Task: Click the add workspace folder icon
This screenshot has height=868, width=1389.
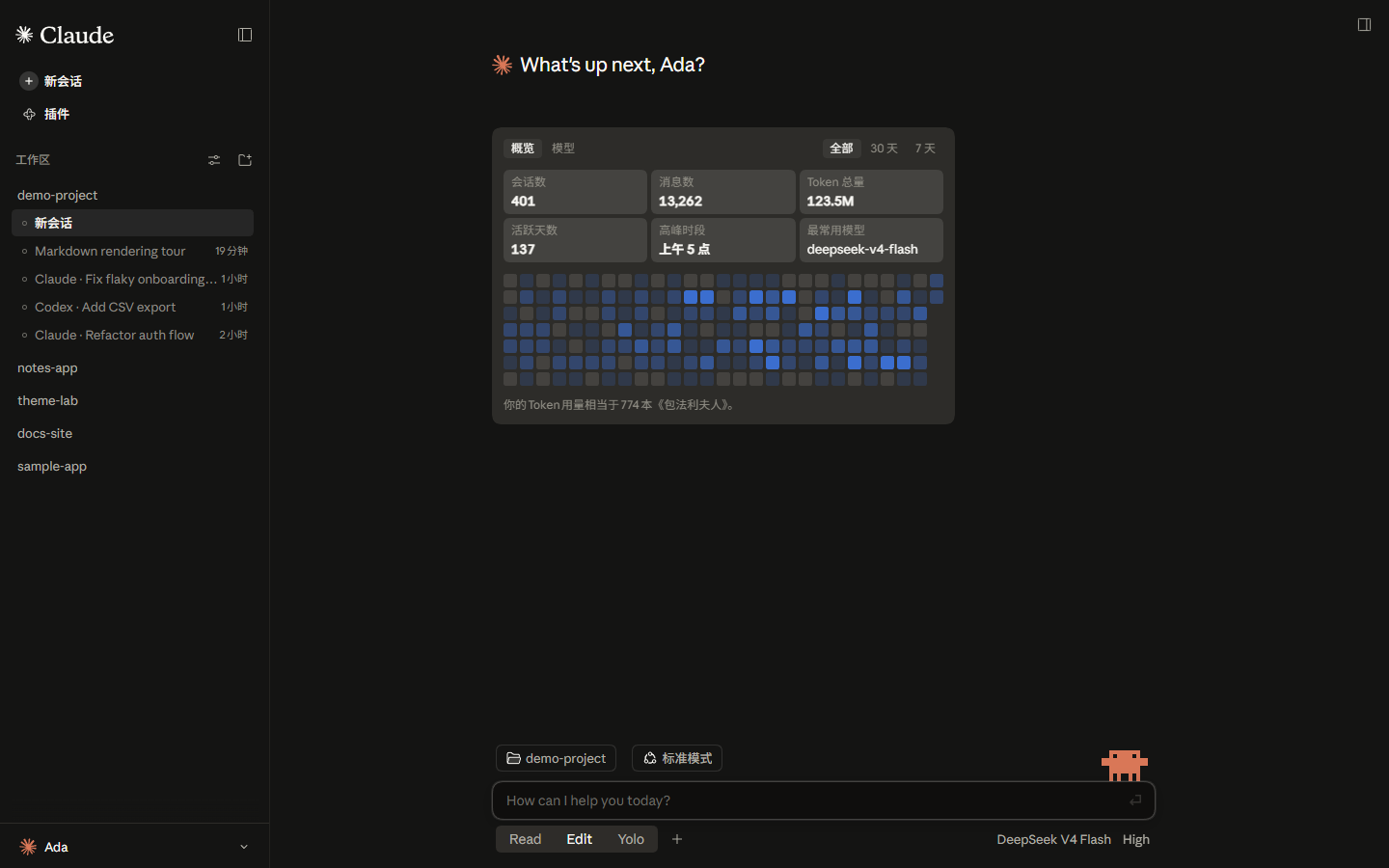Action: coord(245,160)
